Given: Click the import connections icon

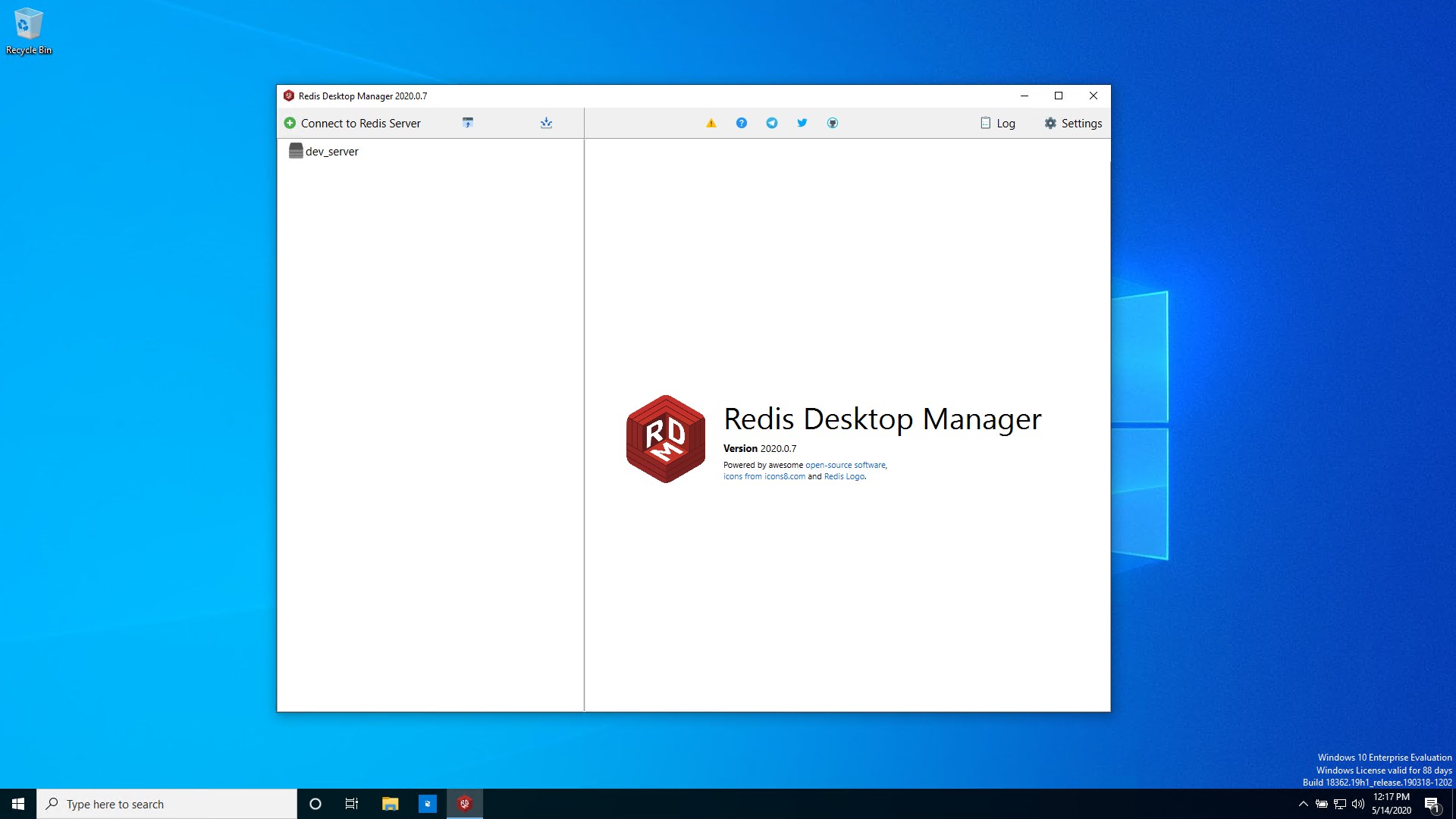Looking at the screenshot, I should click(468, 123).
